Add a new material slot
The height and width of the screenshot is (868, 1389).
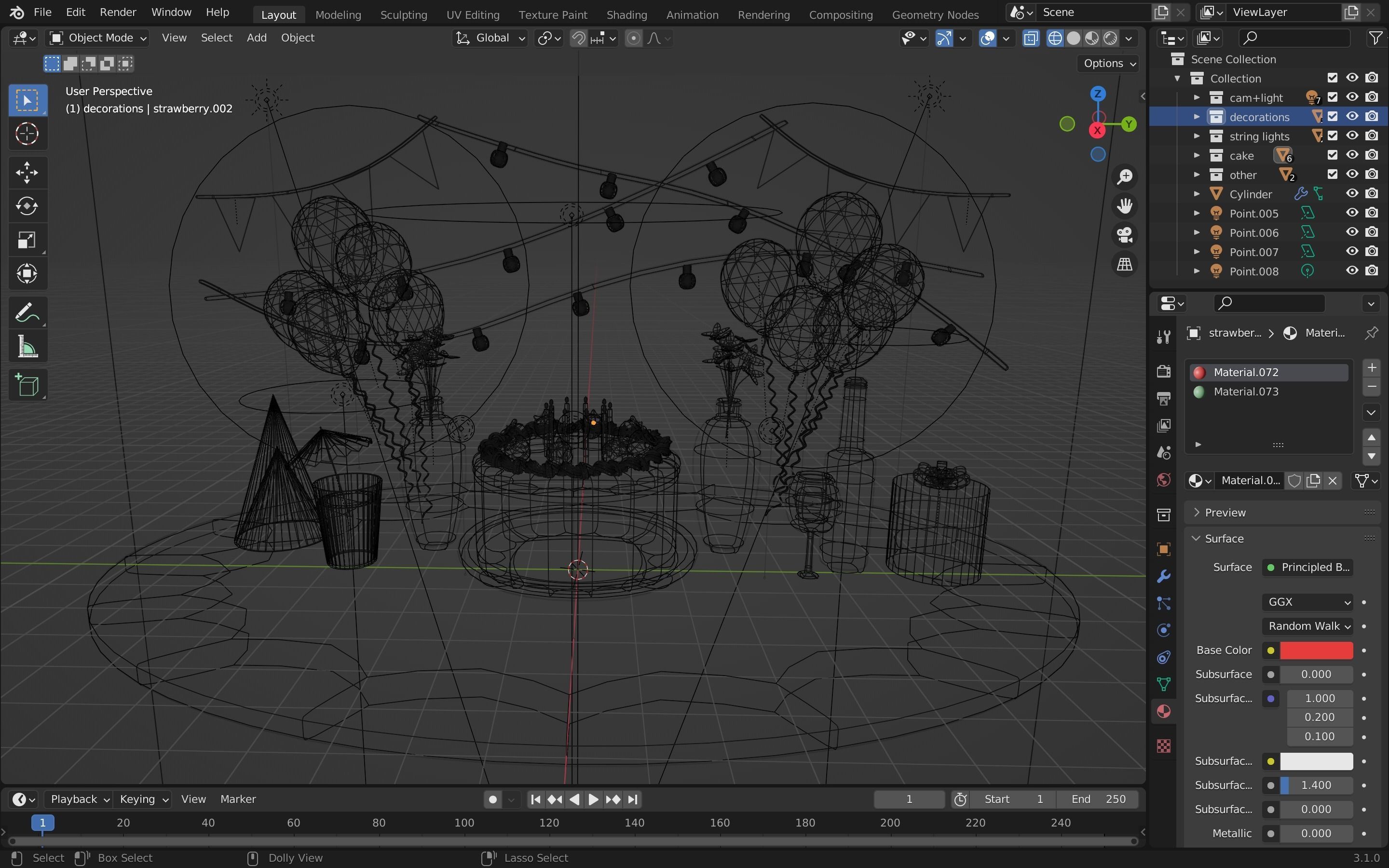click(1371, 367)
